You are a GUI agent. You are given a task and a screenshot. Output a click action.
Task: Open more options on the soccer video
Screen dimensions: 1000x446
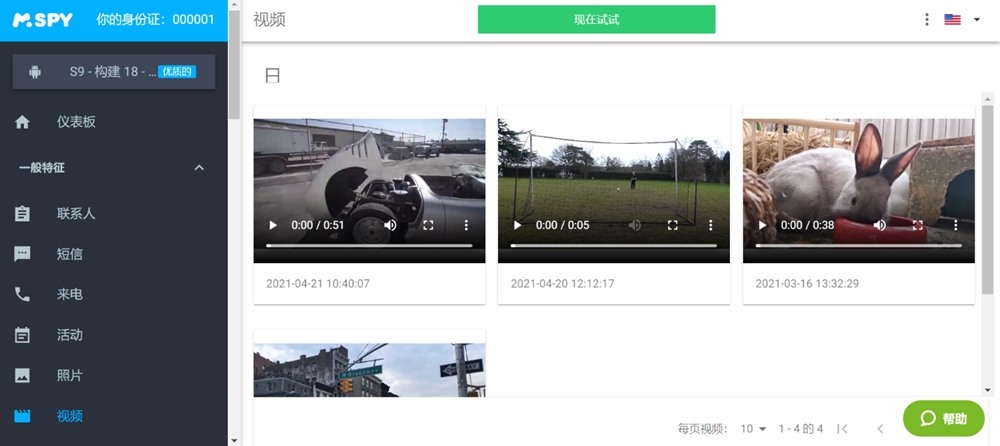[710, 225]
